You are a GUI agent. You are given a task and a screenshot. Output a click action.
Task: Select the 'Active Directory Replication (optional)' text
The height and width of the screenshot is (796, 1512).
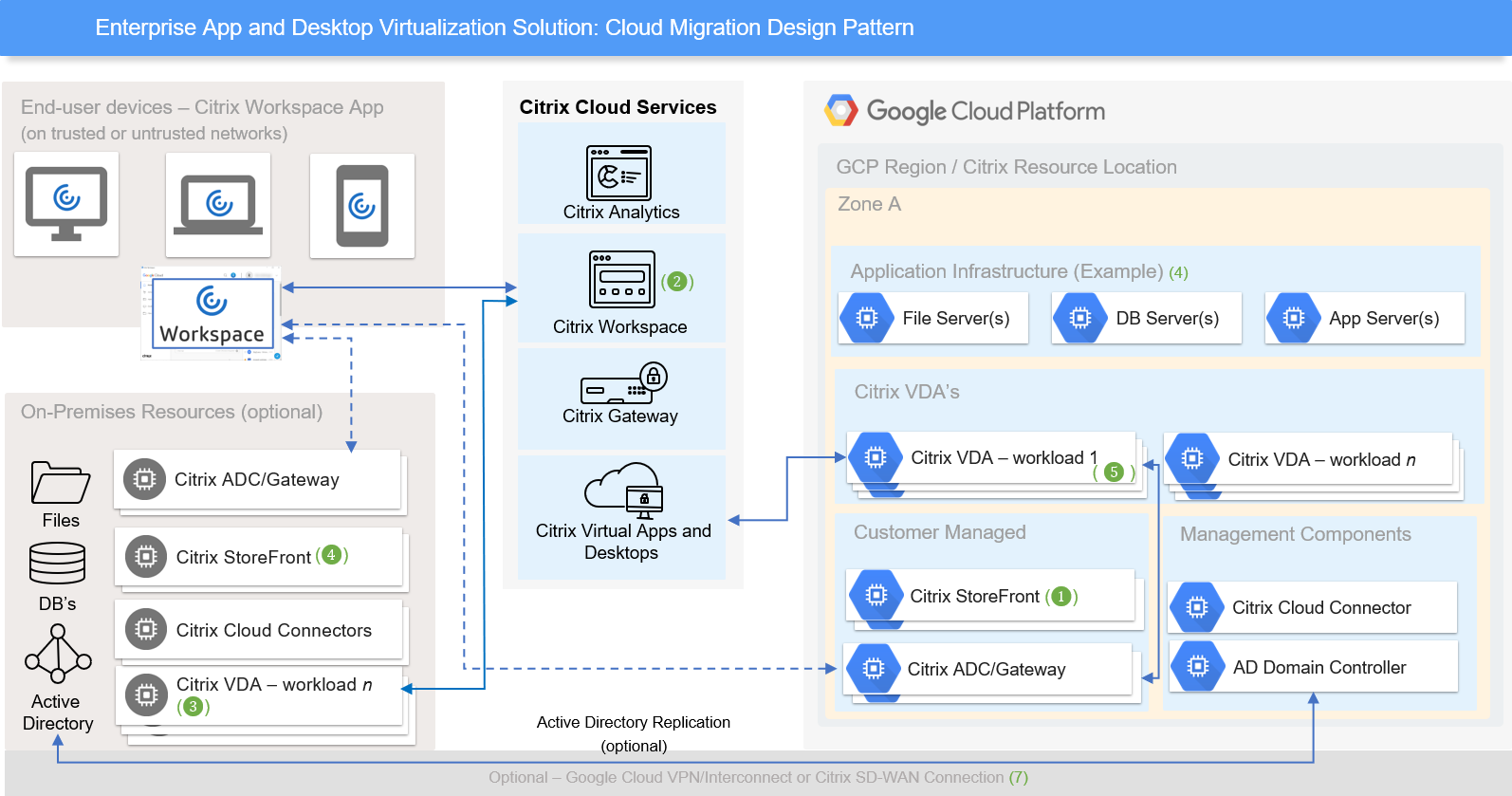click(634, 734)
